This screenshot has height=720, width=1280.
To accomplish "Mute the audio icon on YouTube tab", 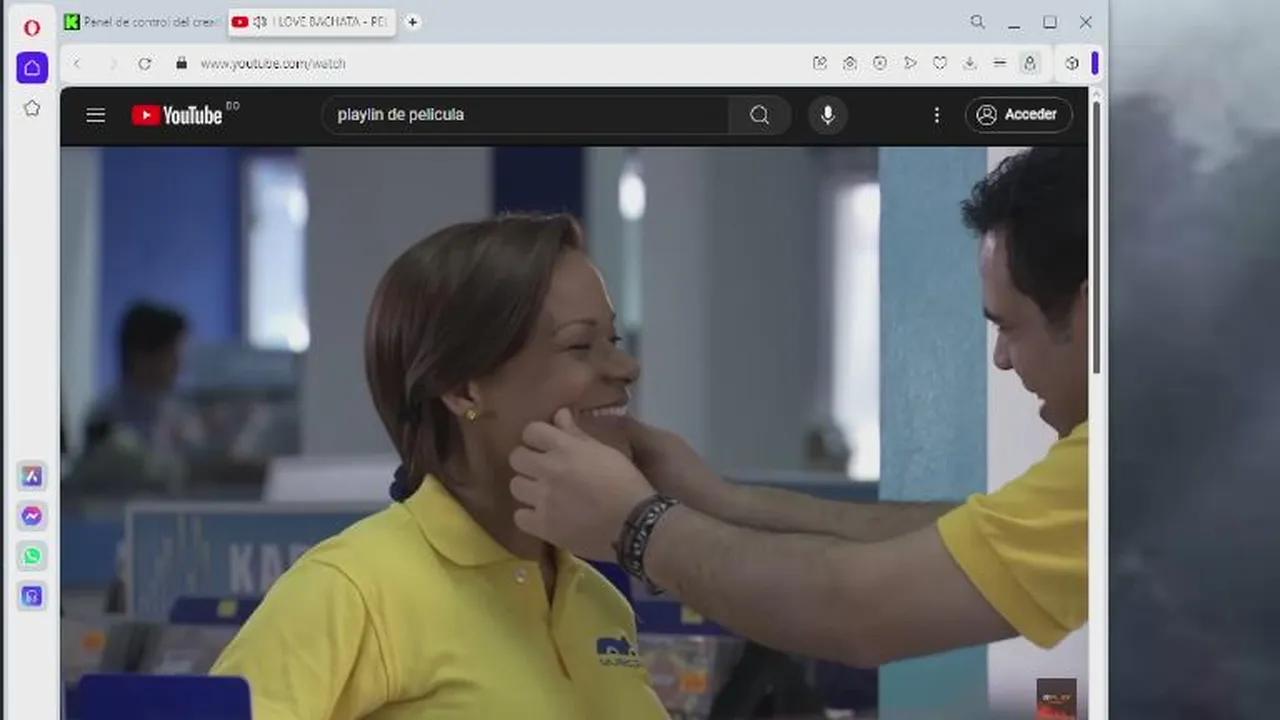I will point(260,22).
